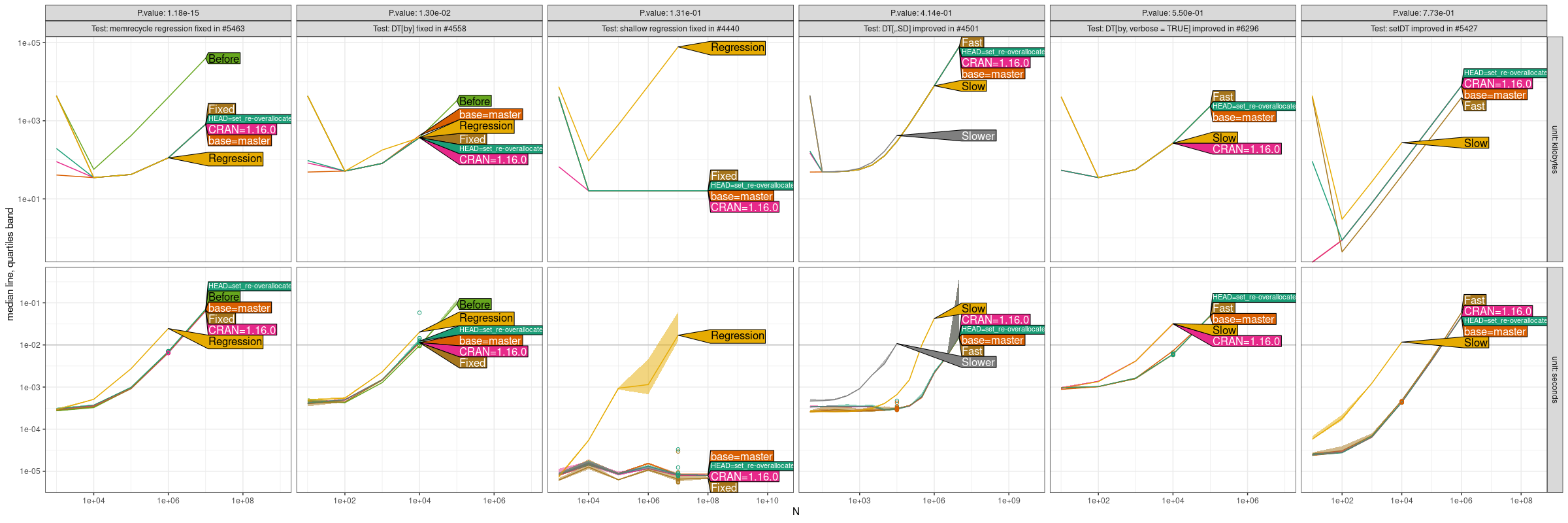Click the y-axis title 'median line, quartiles band'
The height and width of the screenshot is (523, 1568).
pyautogui.click(x=10, y=264)
